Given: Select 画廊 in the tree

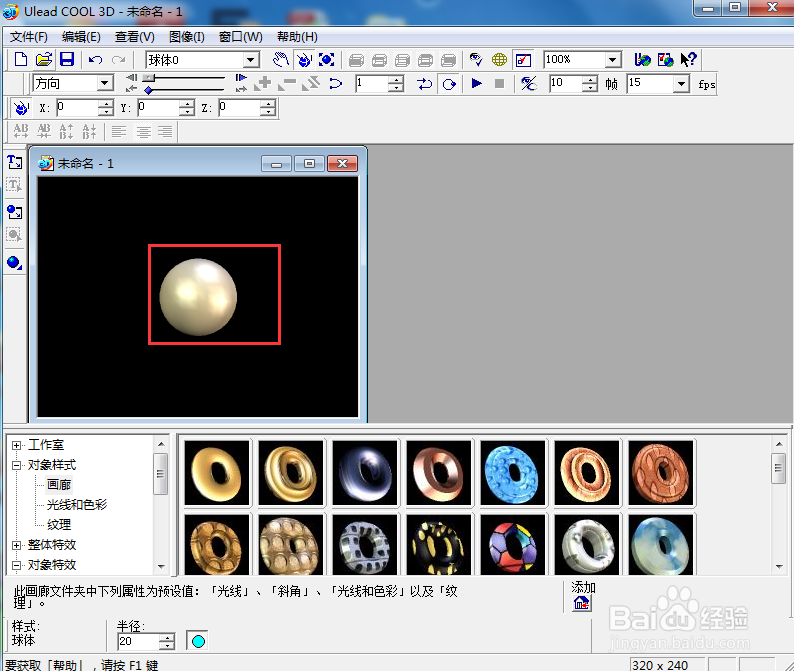Looking at the screenshot, I should tap(59, 485).
